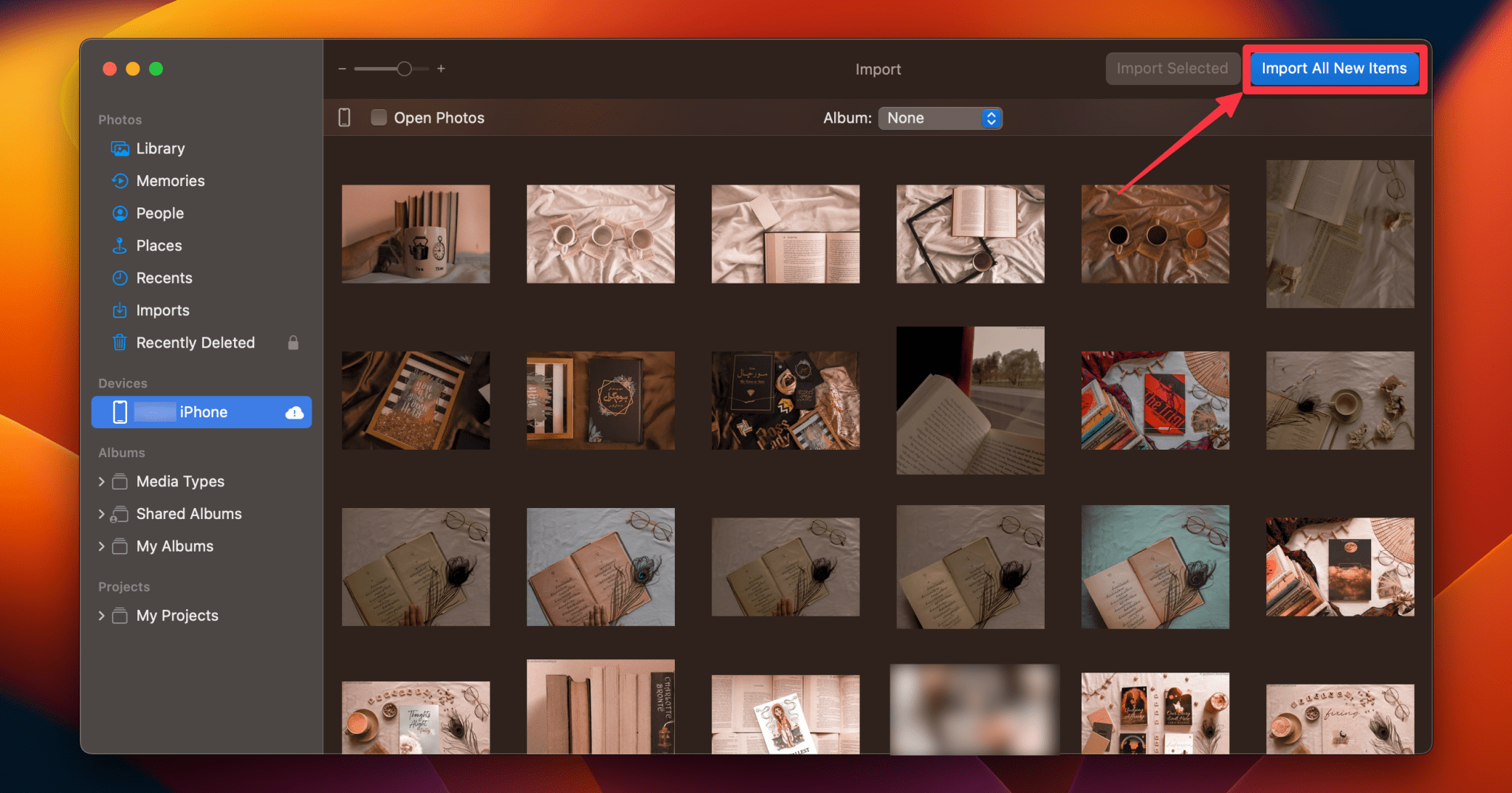
Task: Expand My Albums in the sidebar
Action: [x=102, y=546]
